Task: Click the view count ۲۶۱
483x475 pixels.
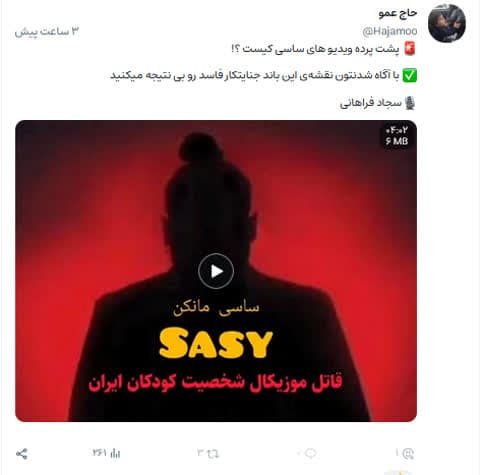Action: click(100, 453)
